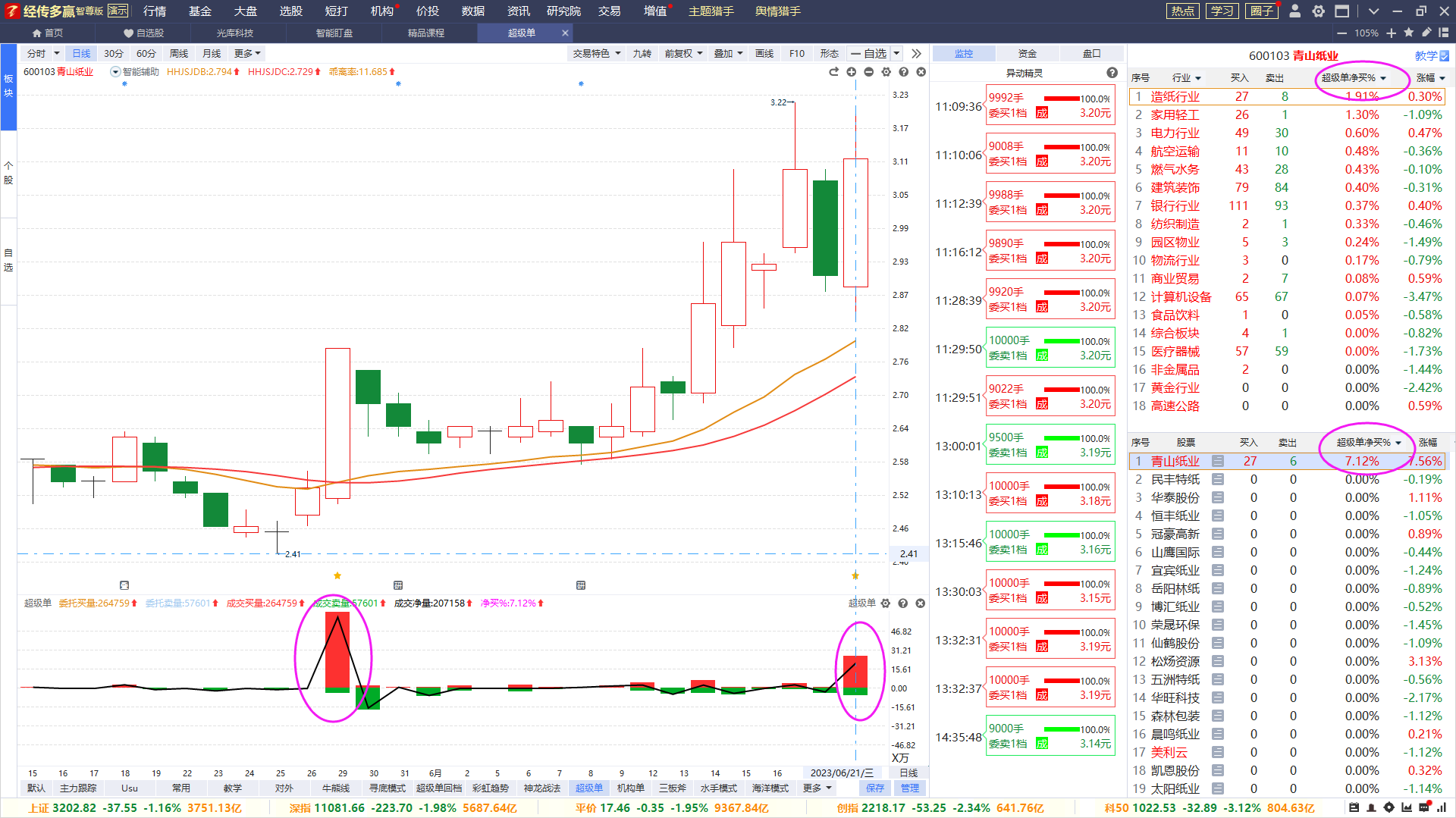1456x818 pixels.
Task: Switch to 30分 period
Action: pos(114,54)
